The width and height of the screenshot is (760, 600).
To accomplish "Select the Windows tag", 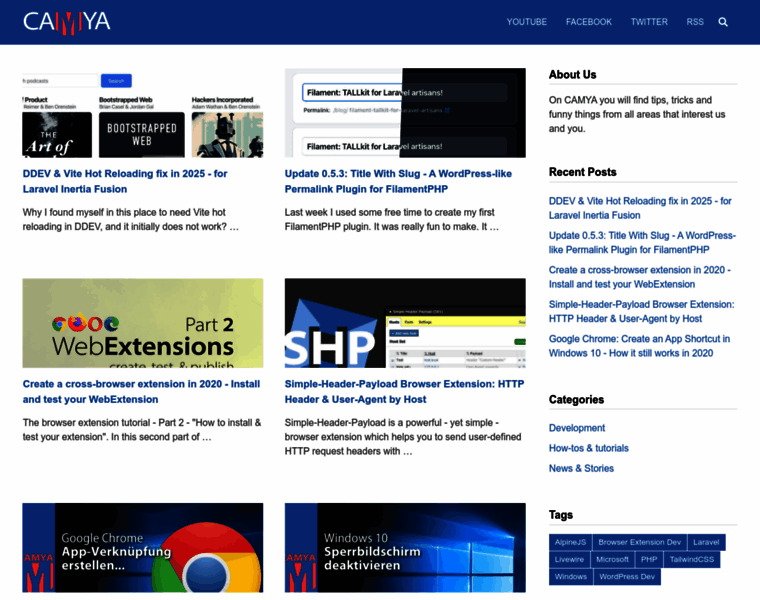I will point(570,577).
